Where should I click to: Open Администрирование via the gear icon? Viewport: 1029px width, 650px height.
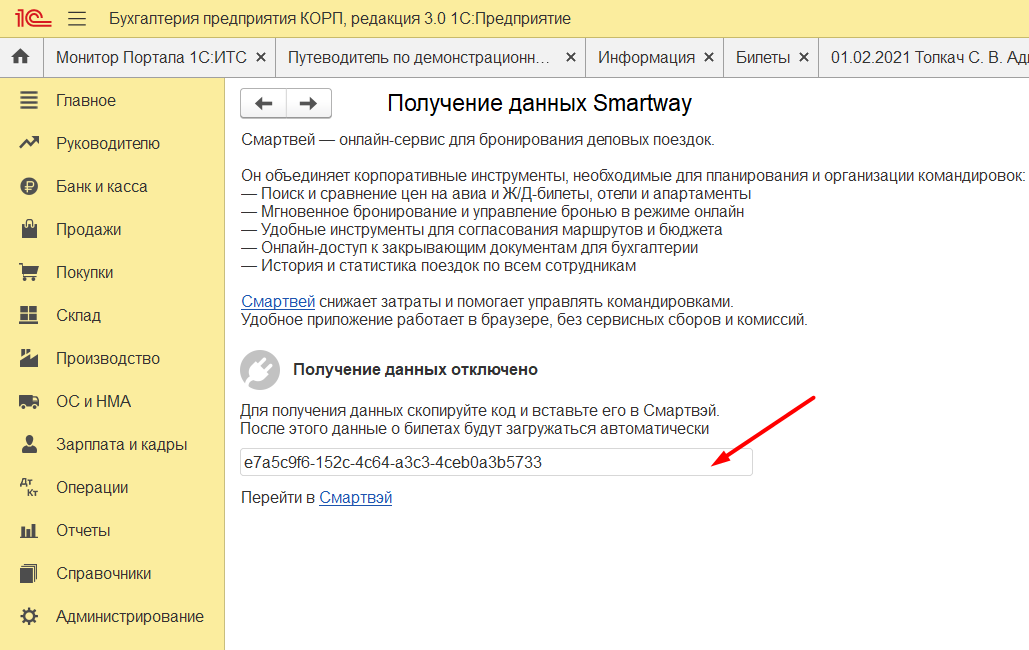(27, 615)
